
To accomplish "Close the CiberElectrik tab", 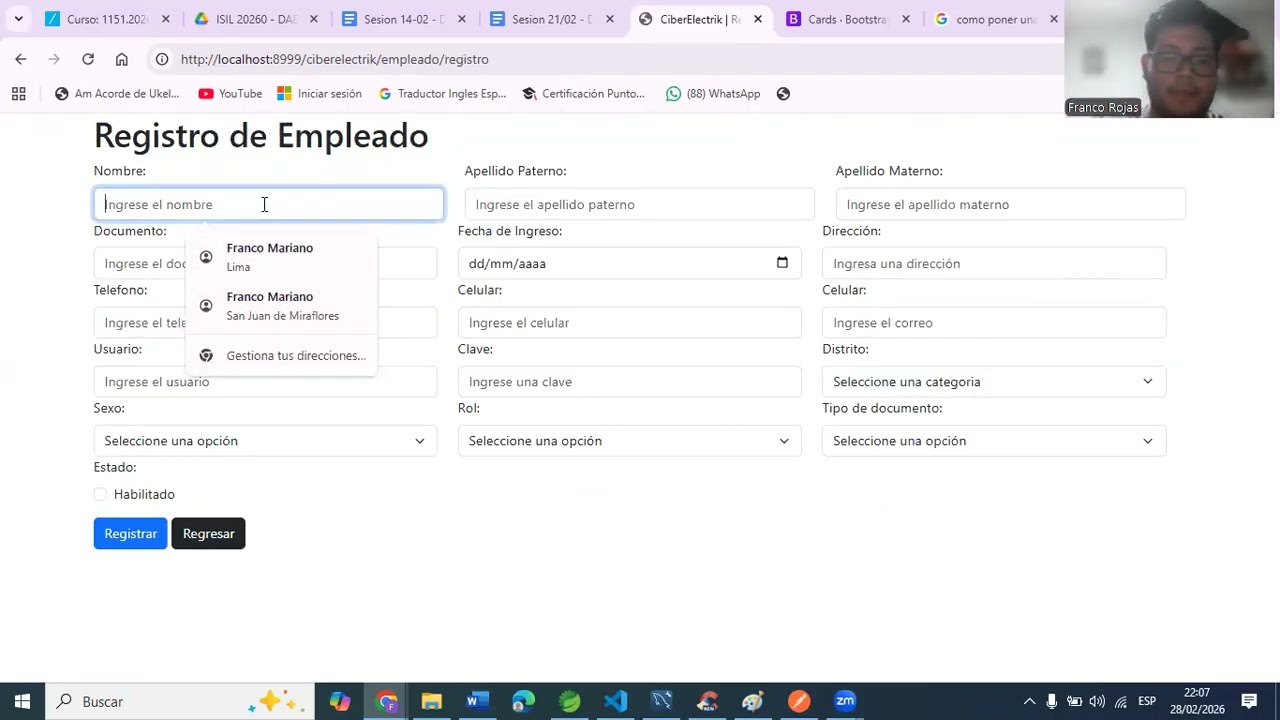I will coord(758,19).
